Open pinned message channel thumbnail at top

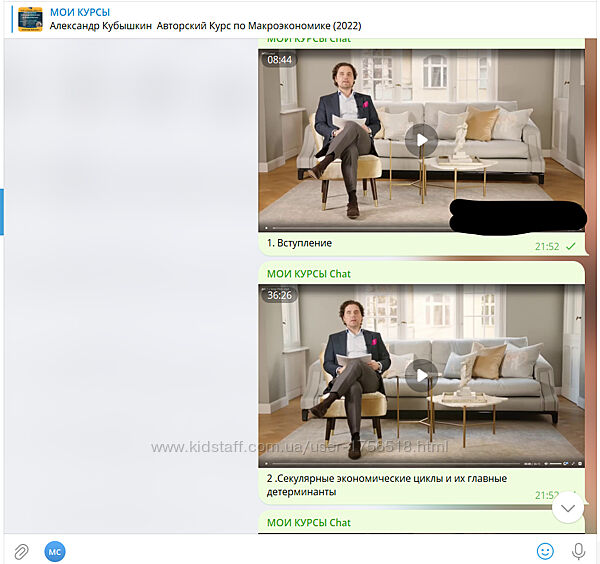[30, 19]
